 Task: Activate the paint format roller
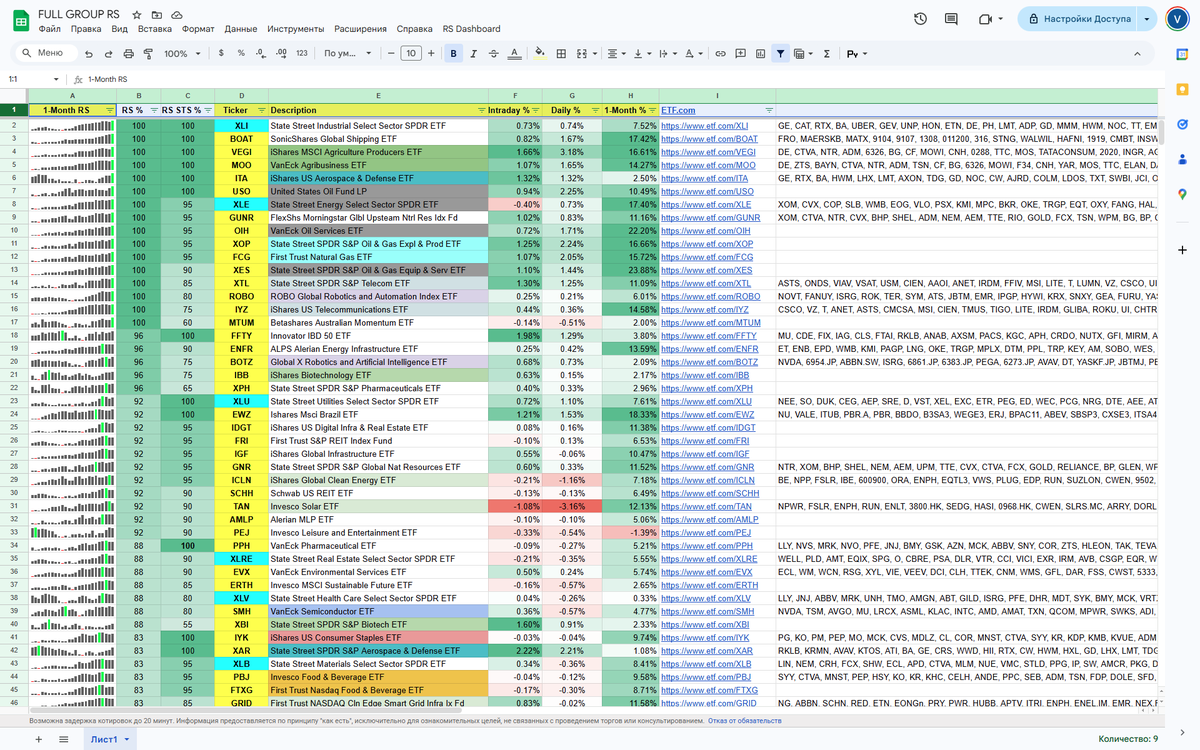pyautogui.click(x=146, y=54)
